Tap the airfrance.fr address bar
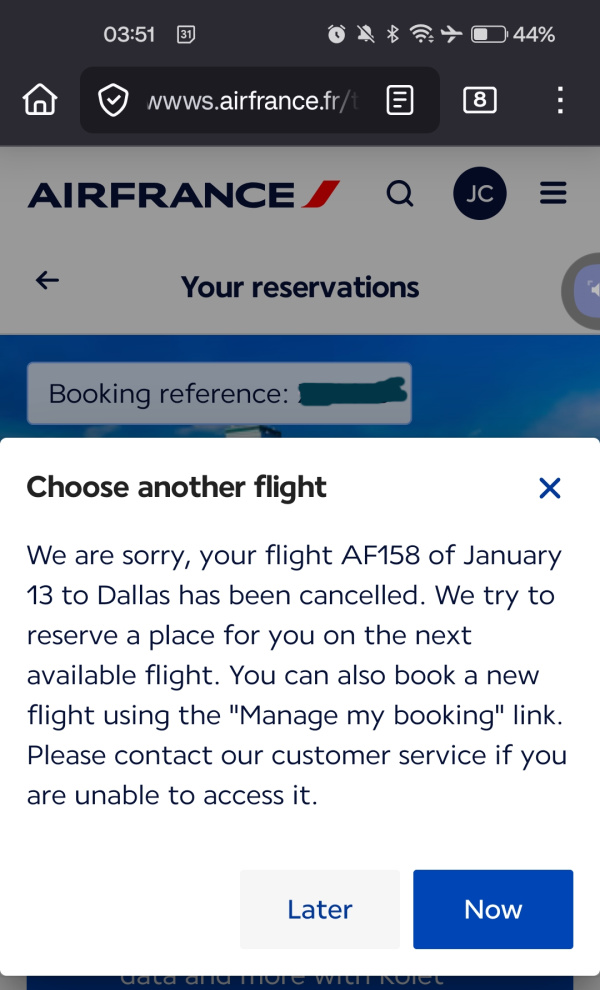Screen dimensions: 600x990 click(250, 100)
